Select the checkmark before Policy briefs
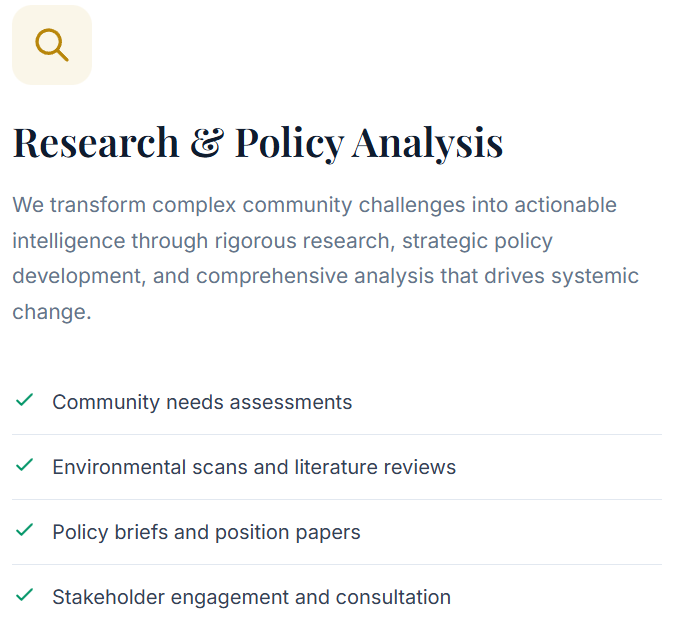693x638 pixels. 25,531
